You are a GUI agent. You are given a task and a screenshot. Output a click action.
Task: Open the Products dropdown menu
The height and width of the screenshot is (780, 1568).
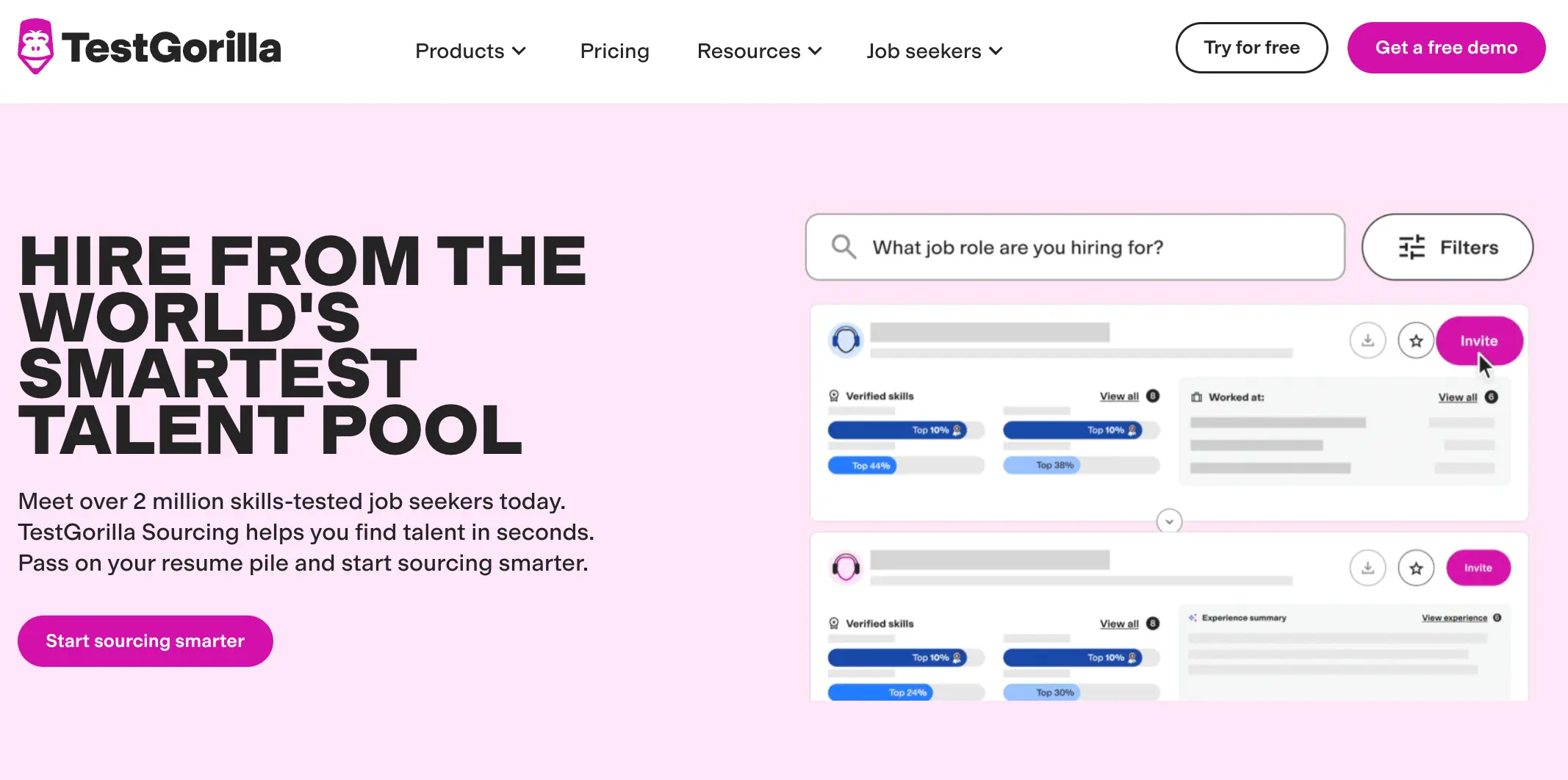470,51
